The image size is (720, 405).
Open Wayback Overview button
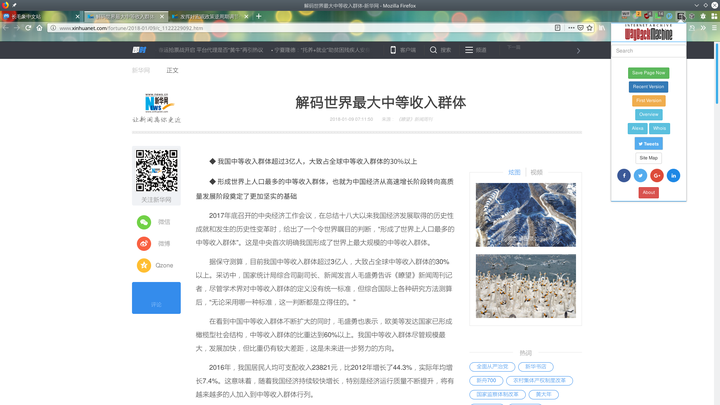(648, 114)
